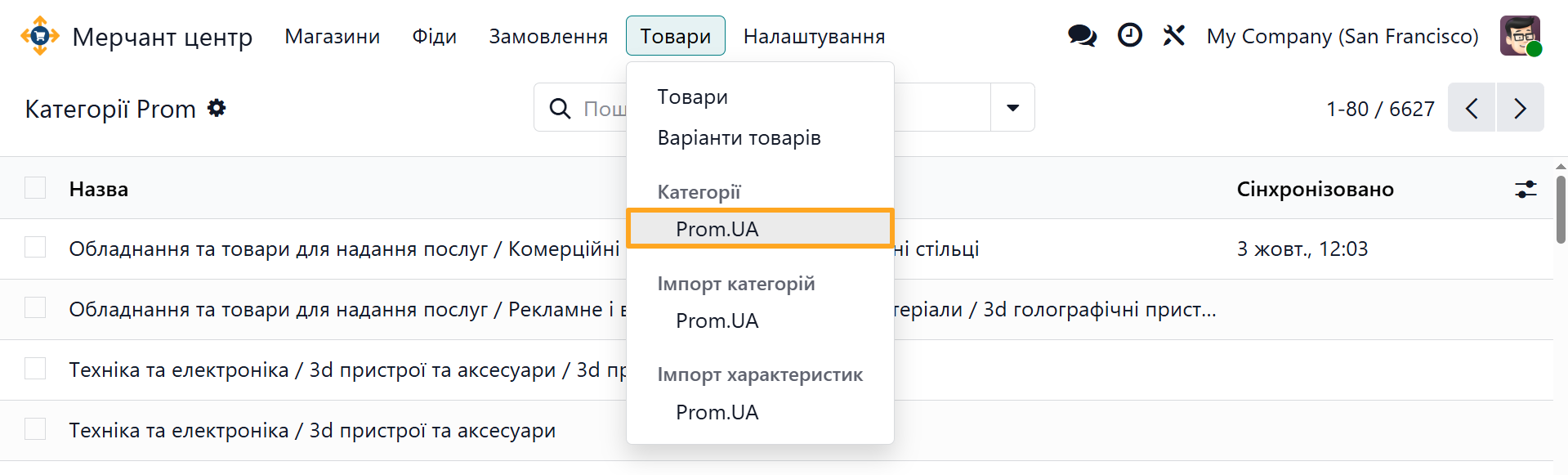Expand the search options dropdown arrow
This screenshot has height=475, width=1568.
click(1012, 108)
